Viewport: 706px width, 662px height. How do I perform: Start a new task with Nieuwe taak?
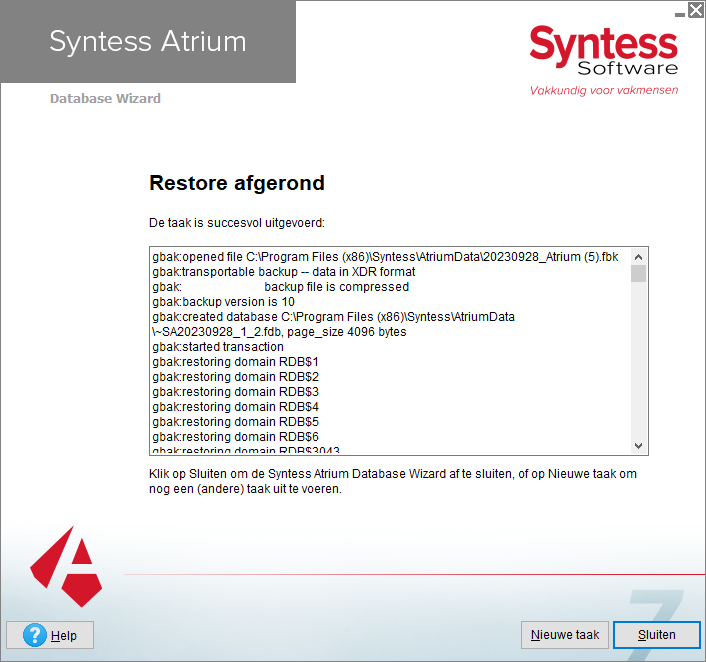pos(565,635)
